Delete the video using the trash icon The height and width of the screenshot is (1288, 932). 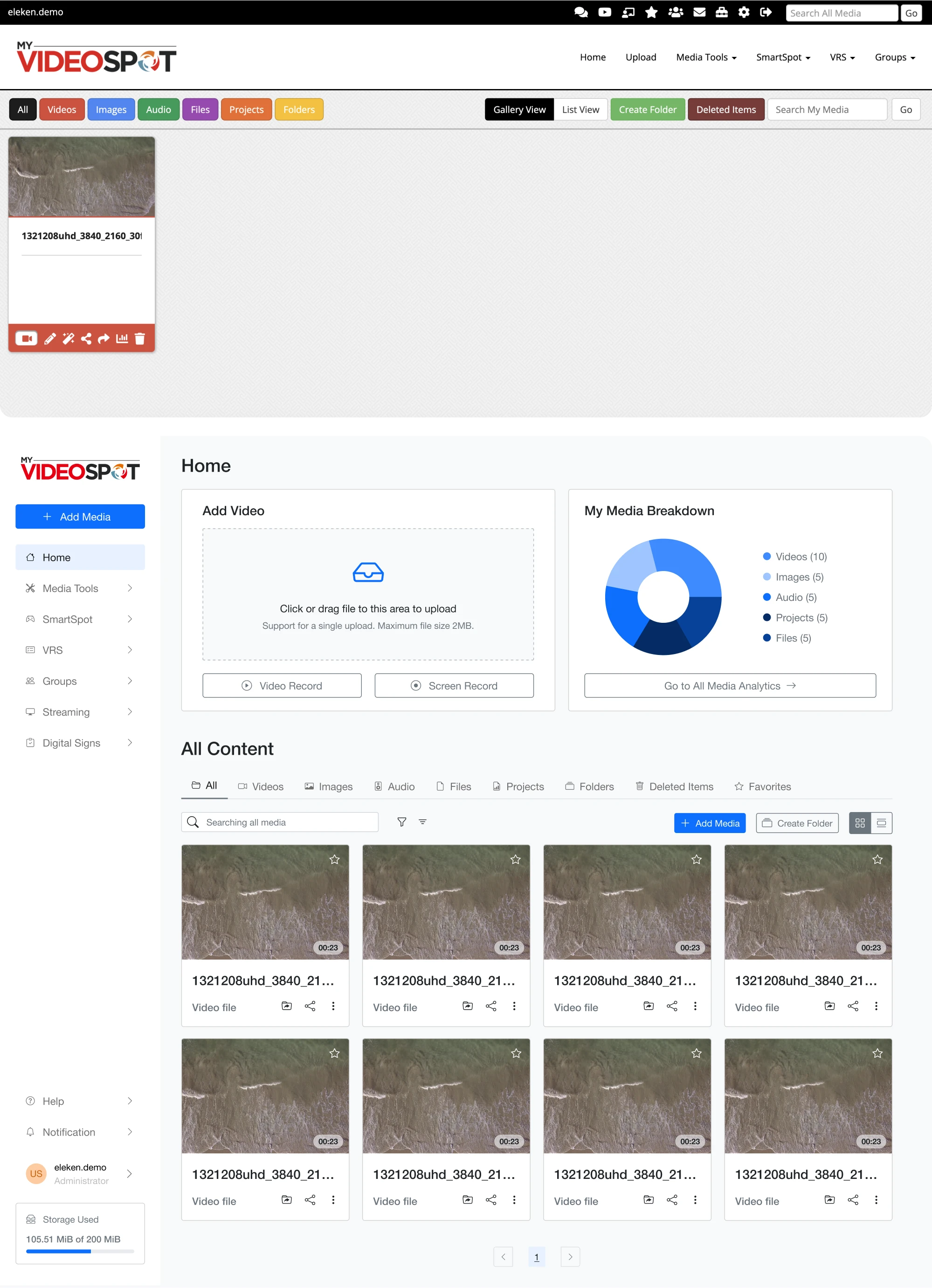click(140, 338)
